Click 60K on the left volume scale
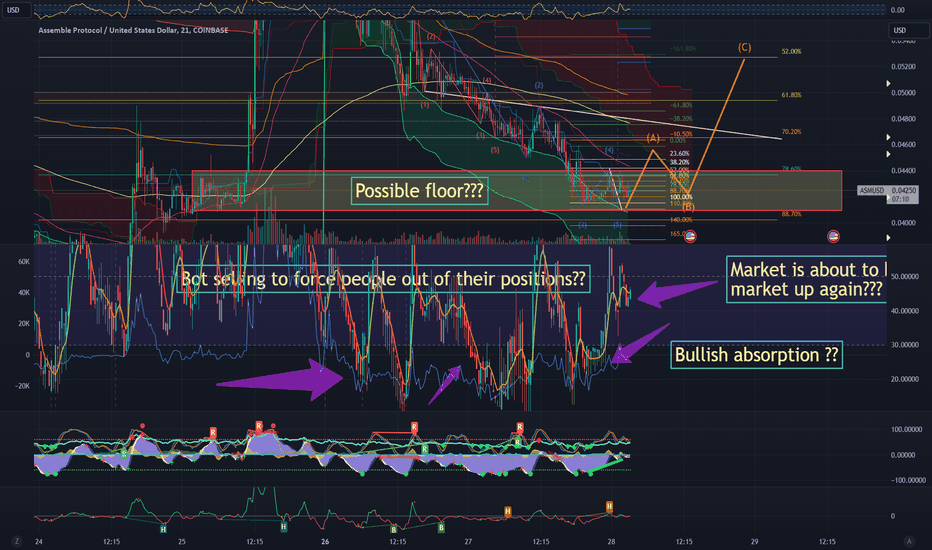The image size is (932, 550). (24, 262)
